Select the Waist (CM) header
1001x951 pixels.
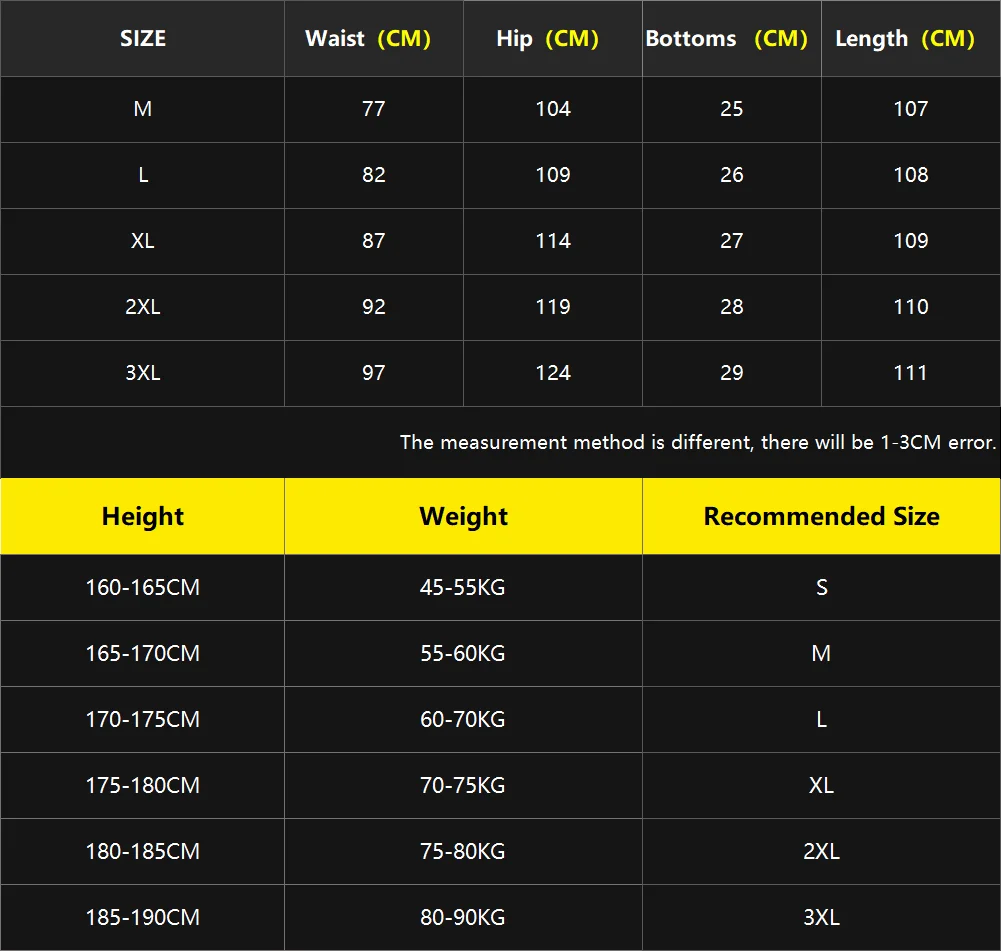point(368,38)
